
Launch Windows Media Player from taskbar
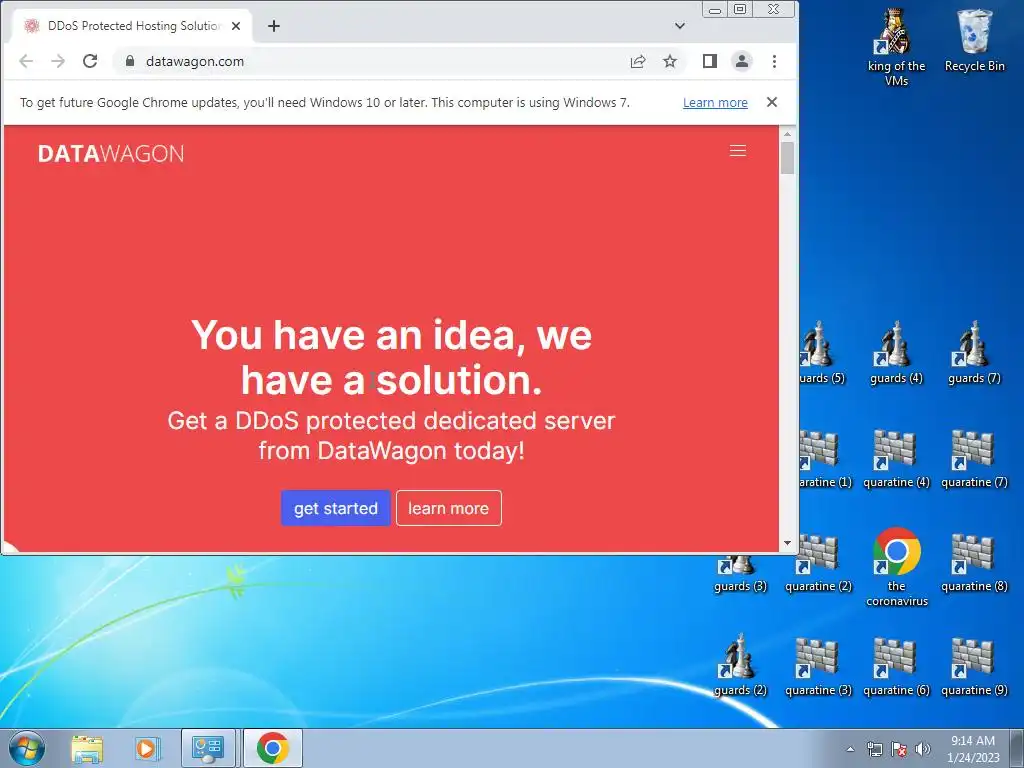click(x=148, y=749)
